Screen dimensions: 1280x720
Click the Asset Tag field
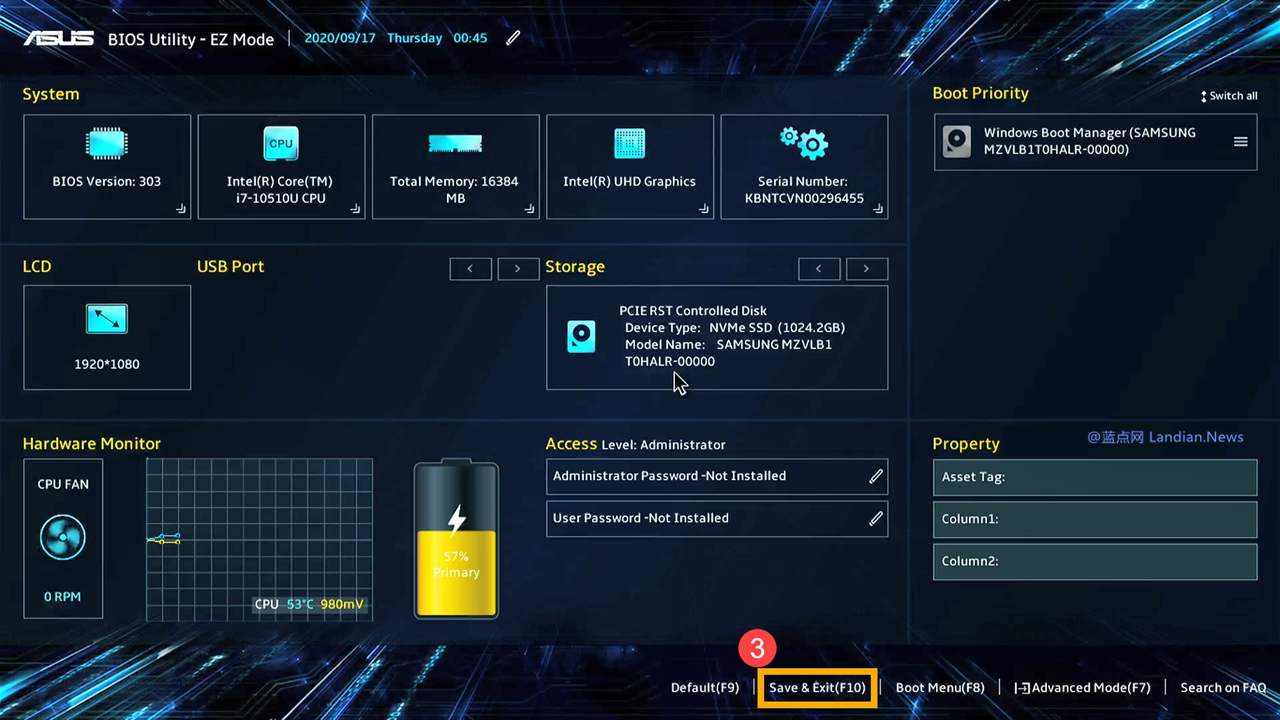point(1095,477)
